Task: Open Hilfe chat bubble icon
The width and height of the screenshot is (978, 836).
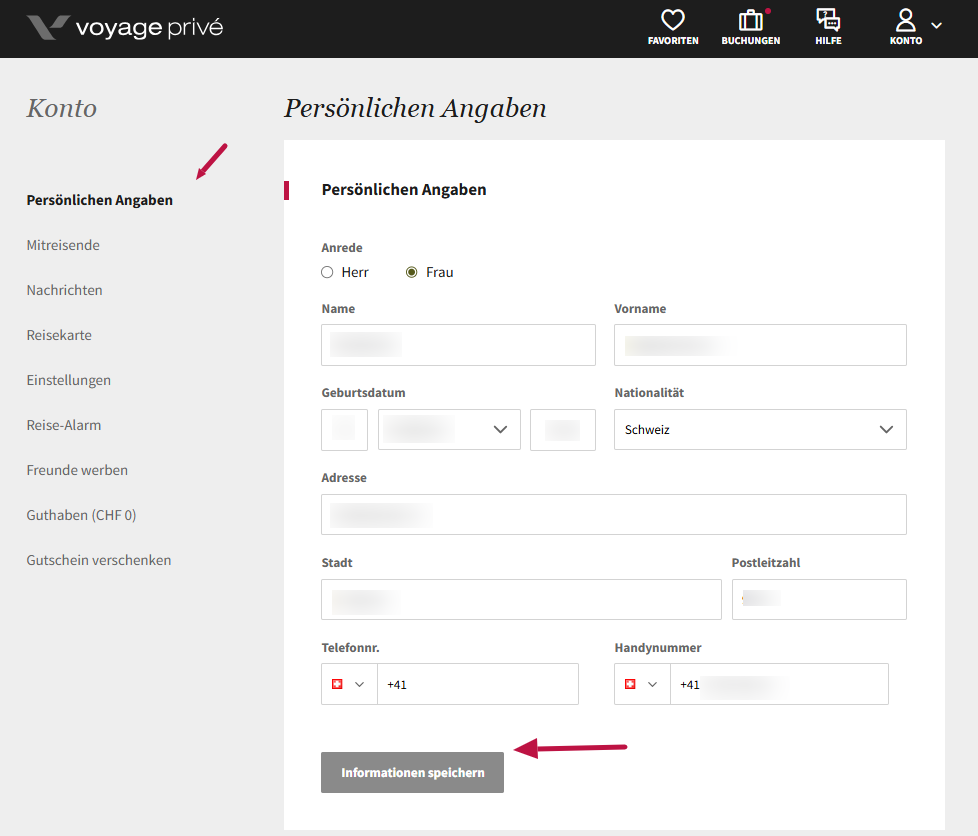Action: point(828,21)
